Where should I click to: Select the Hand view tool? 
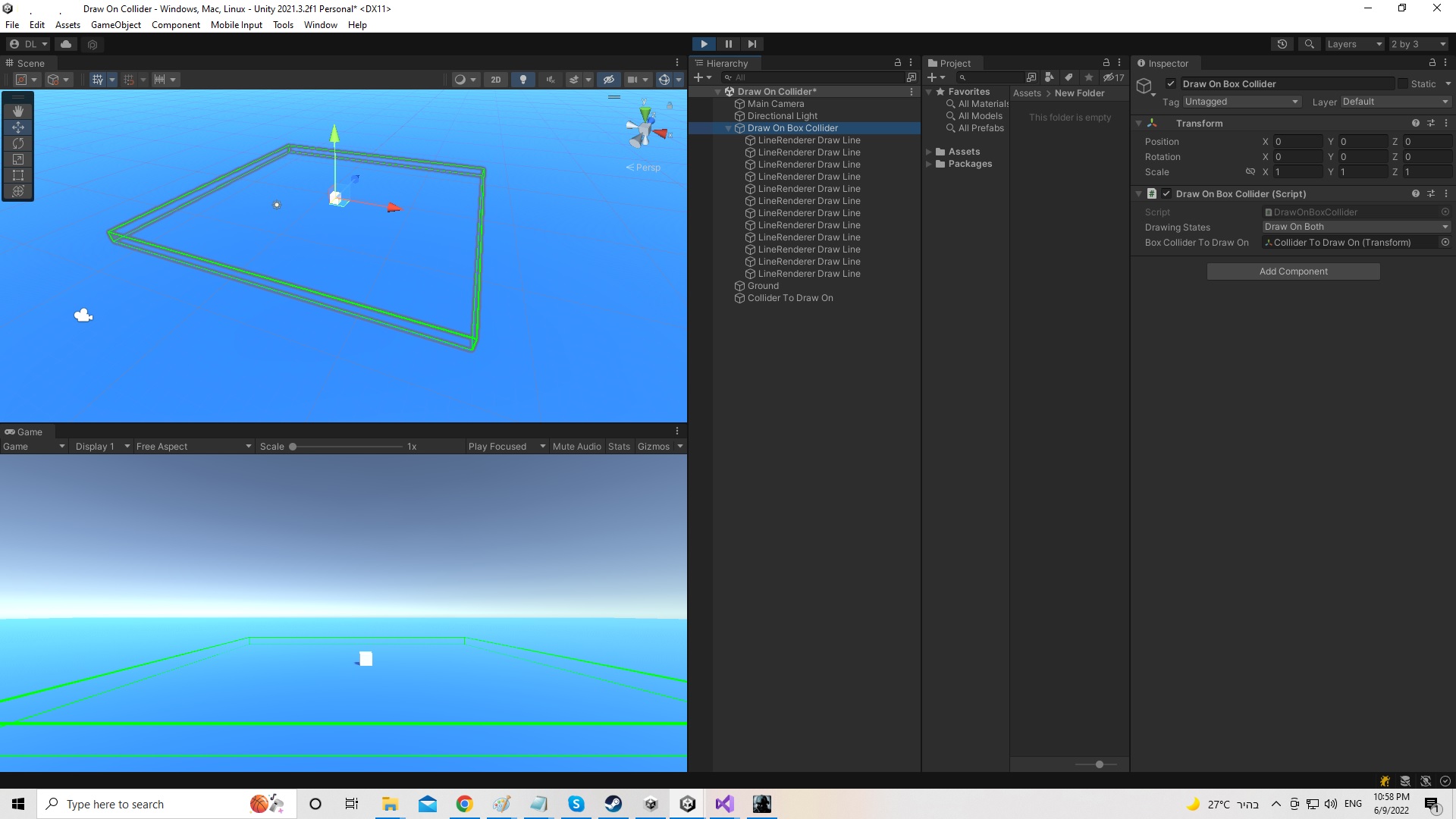(18, 111)
